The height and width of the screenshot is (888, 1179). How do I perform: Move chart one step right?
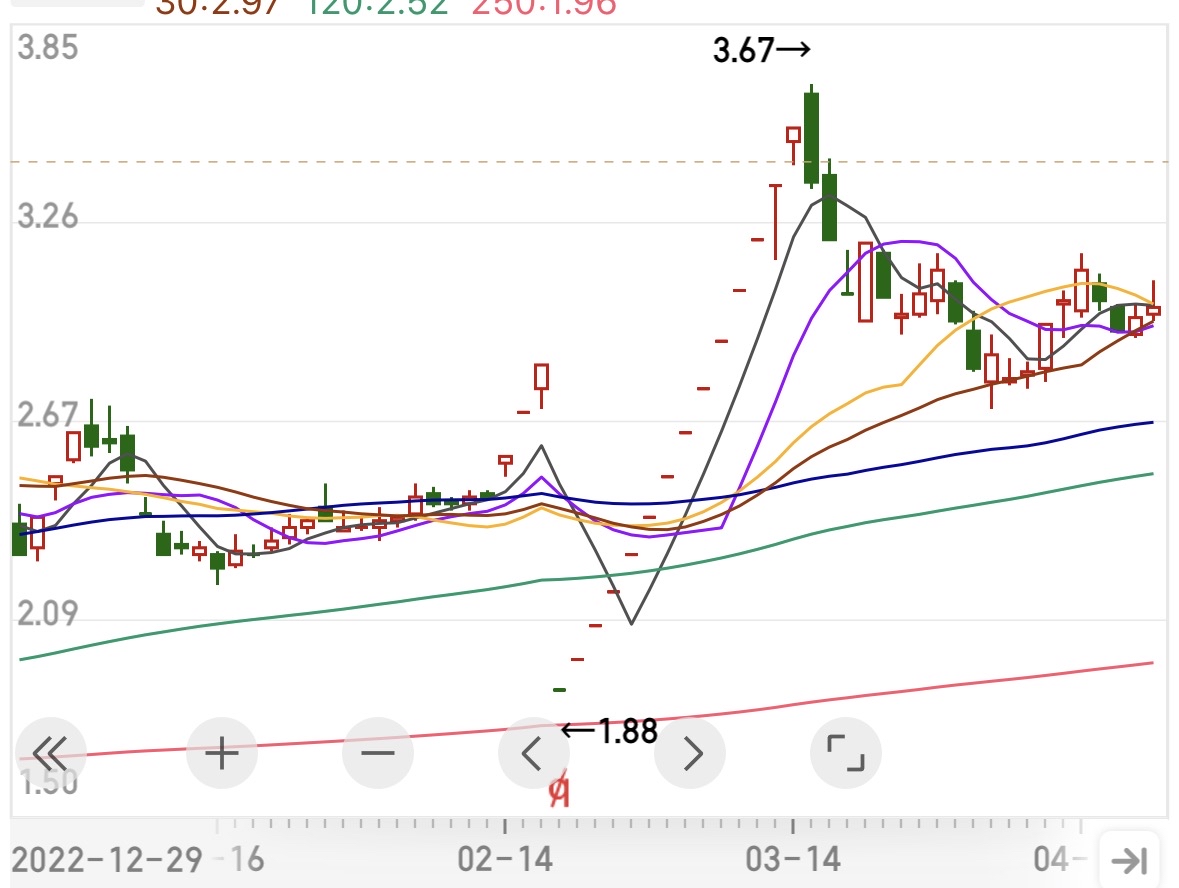tap(690, 753)
